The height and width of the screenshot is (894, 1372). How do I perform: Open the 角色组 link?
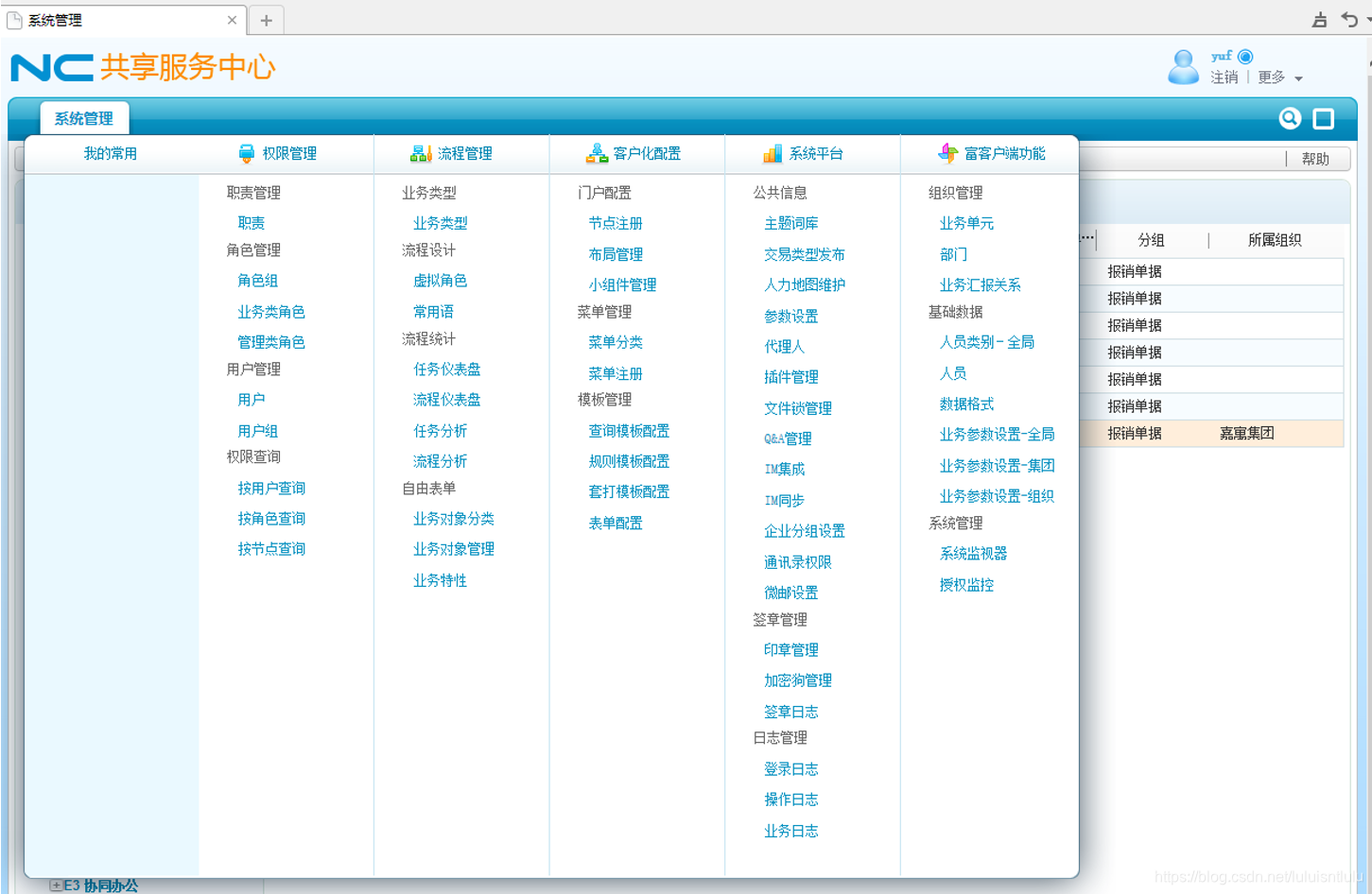click(258, 281)
